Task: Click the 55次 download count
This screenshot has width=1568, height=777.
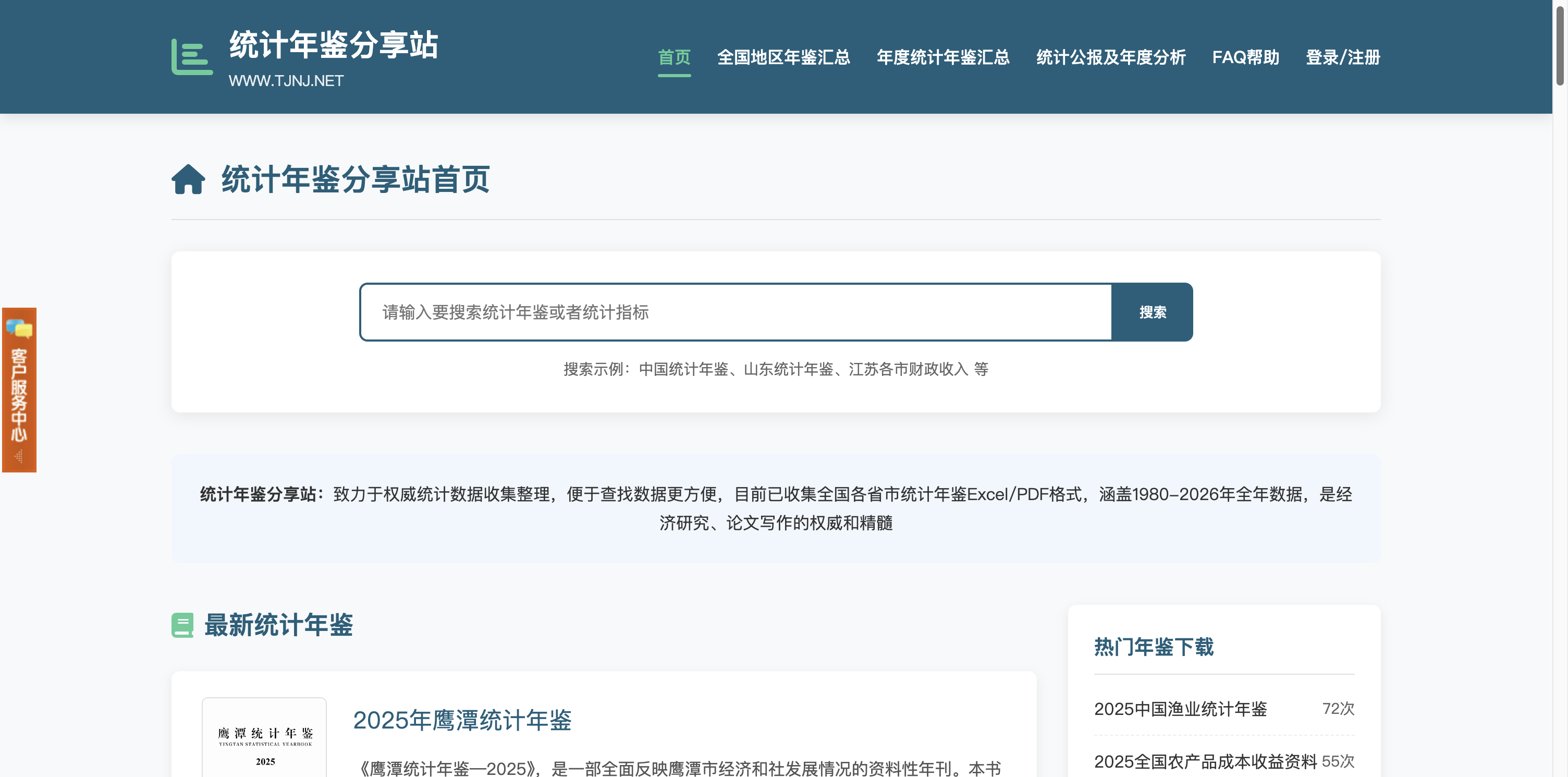Action: point(1338,761)
